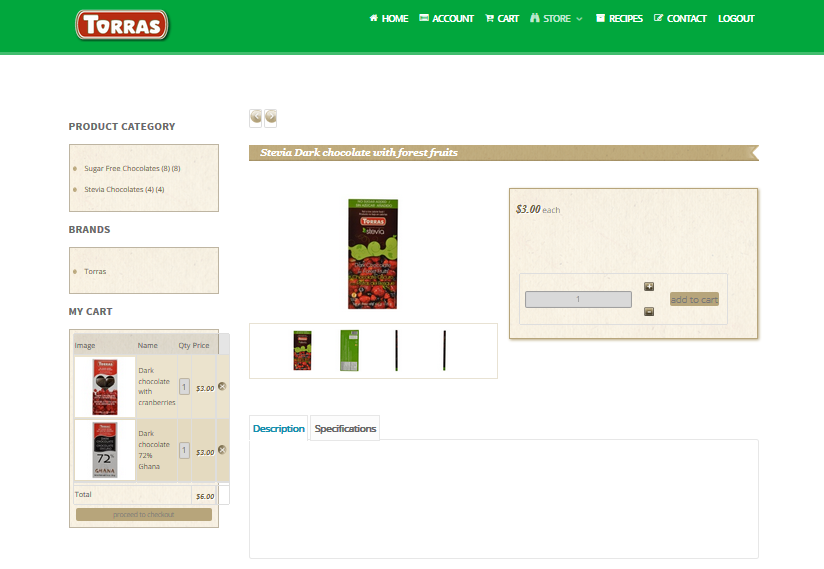This screenshot has width=824, height=569.
Task: Click the main product image
Action: pyautogui.click(x=373, y=254)
